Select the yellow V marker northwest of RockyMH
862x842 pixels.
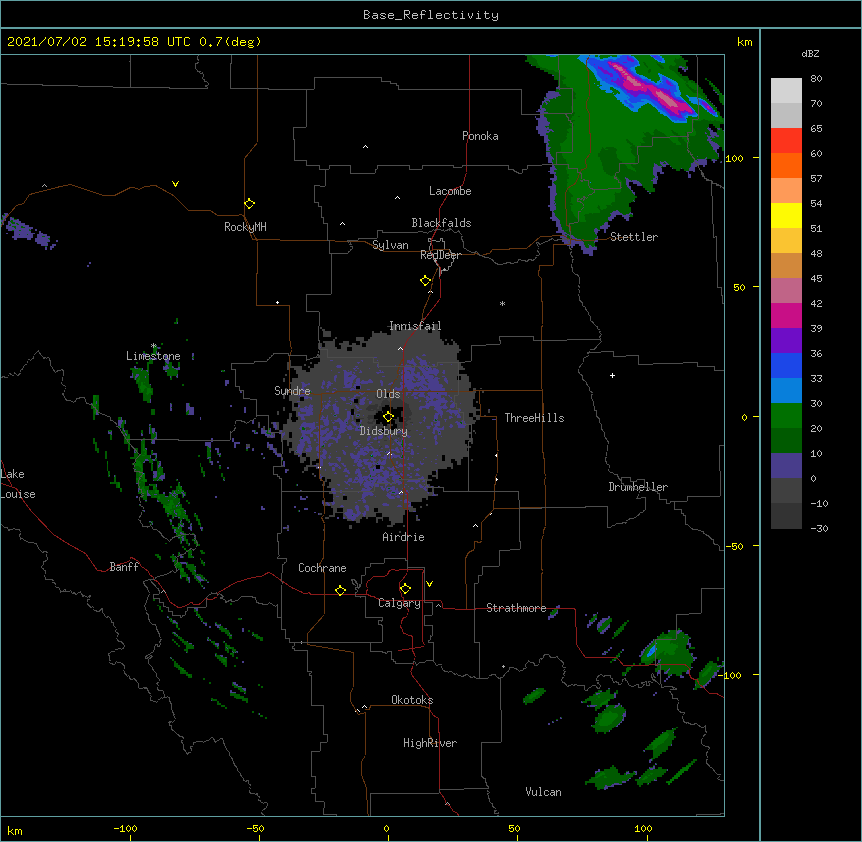pyautogui.click(x=175, y=184)
